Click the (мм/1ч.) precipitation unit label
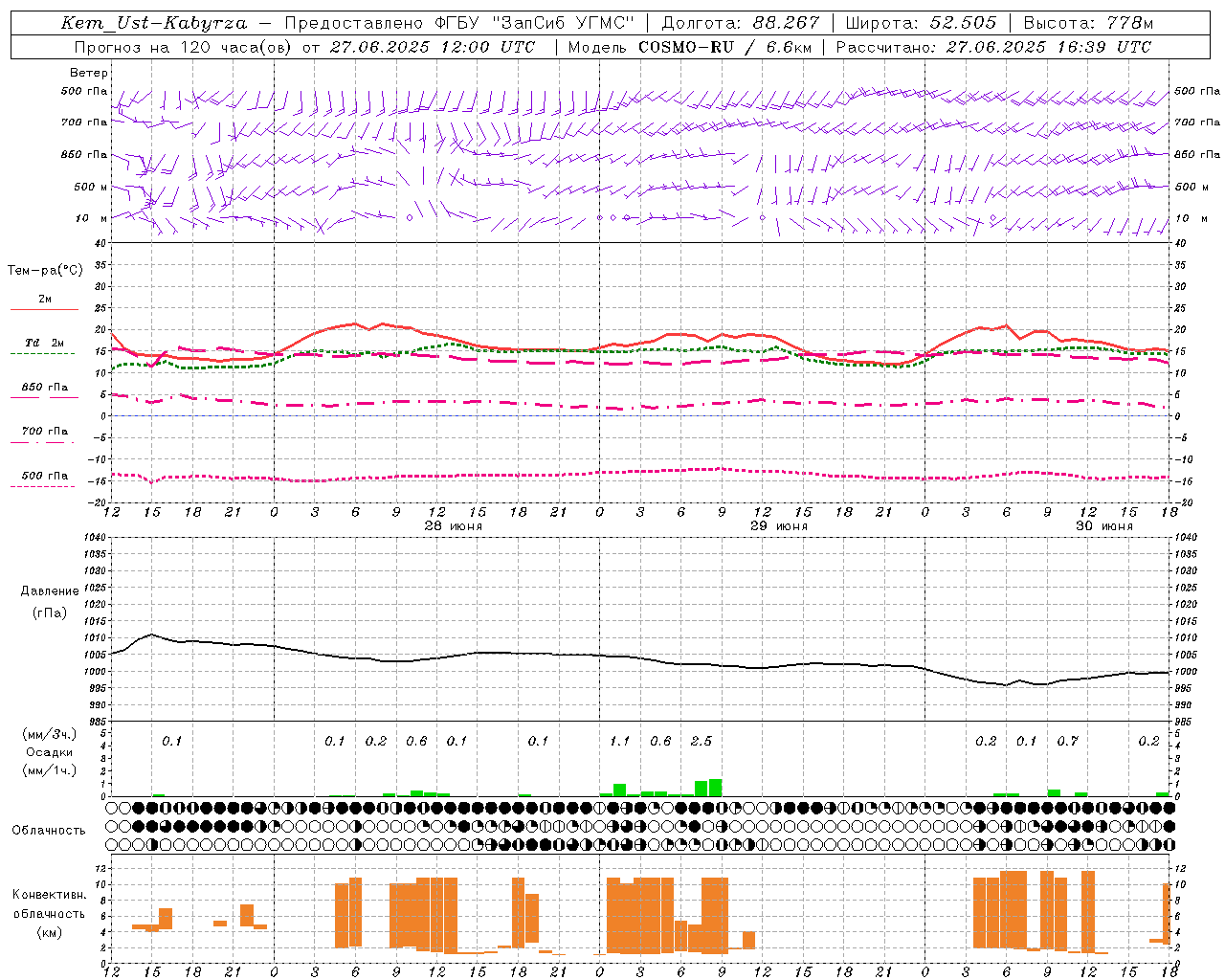Image resolution: width=1225 pixels, height=980 pixels. click(x=49, y=770)
